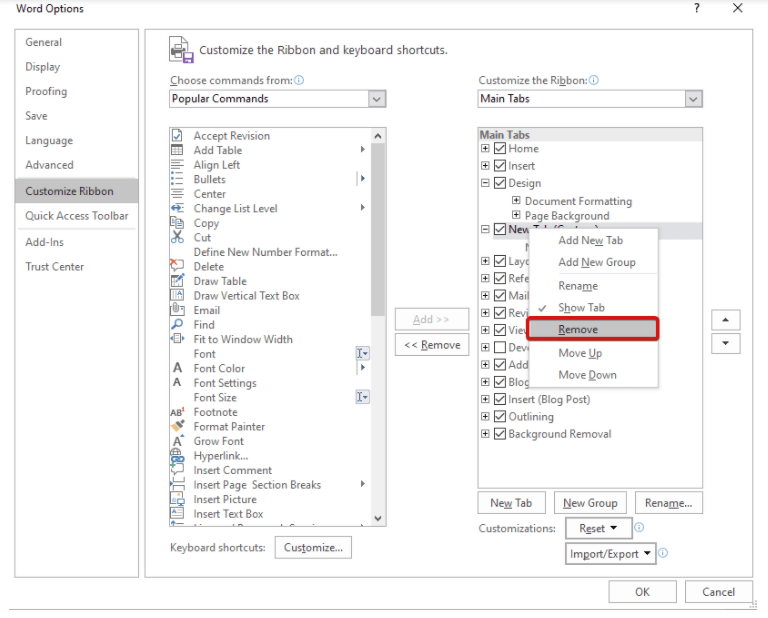Screen dimensions: 768x618
Task: Click the Change List Level icon
Action: tap(177, 208)
